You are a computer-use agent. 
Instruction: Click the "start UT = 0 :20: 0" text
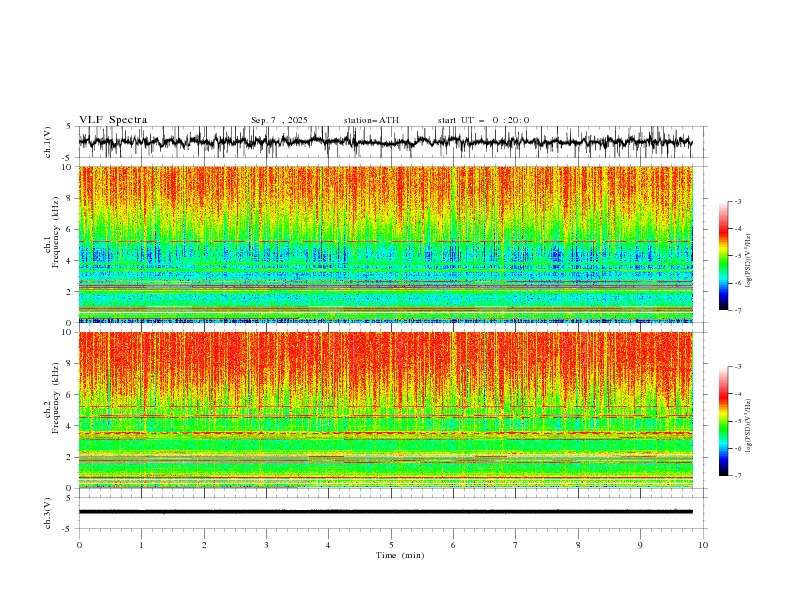pyautogui.click(x=483, y=120)
